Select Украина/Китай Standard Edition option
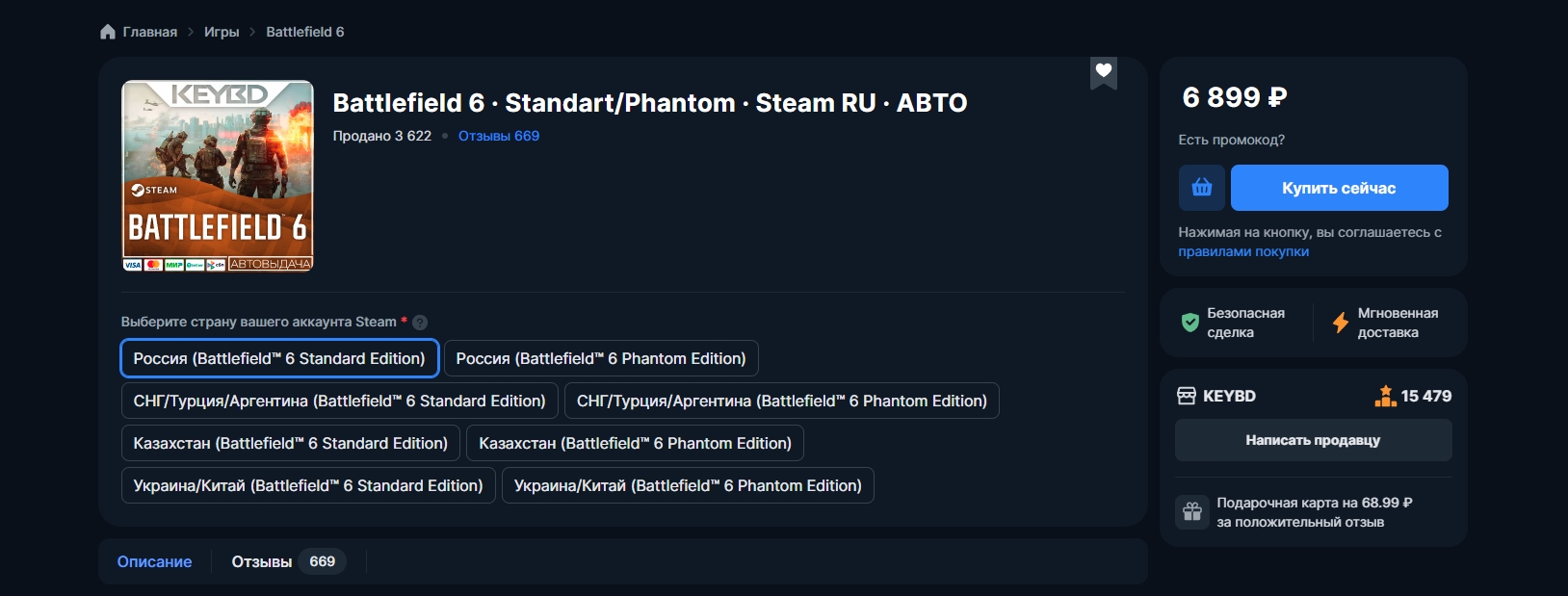Viewport: 1568px width, 596px height. point(308,485)
